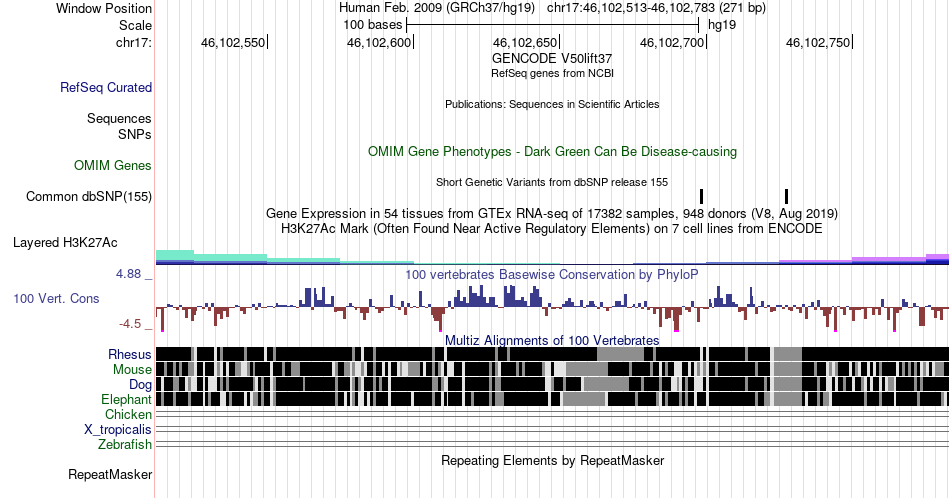Click the 46,102,700 ruler position

point(673,42)
